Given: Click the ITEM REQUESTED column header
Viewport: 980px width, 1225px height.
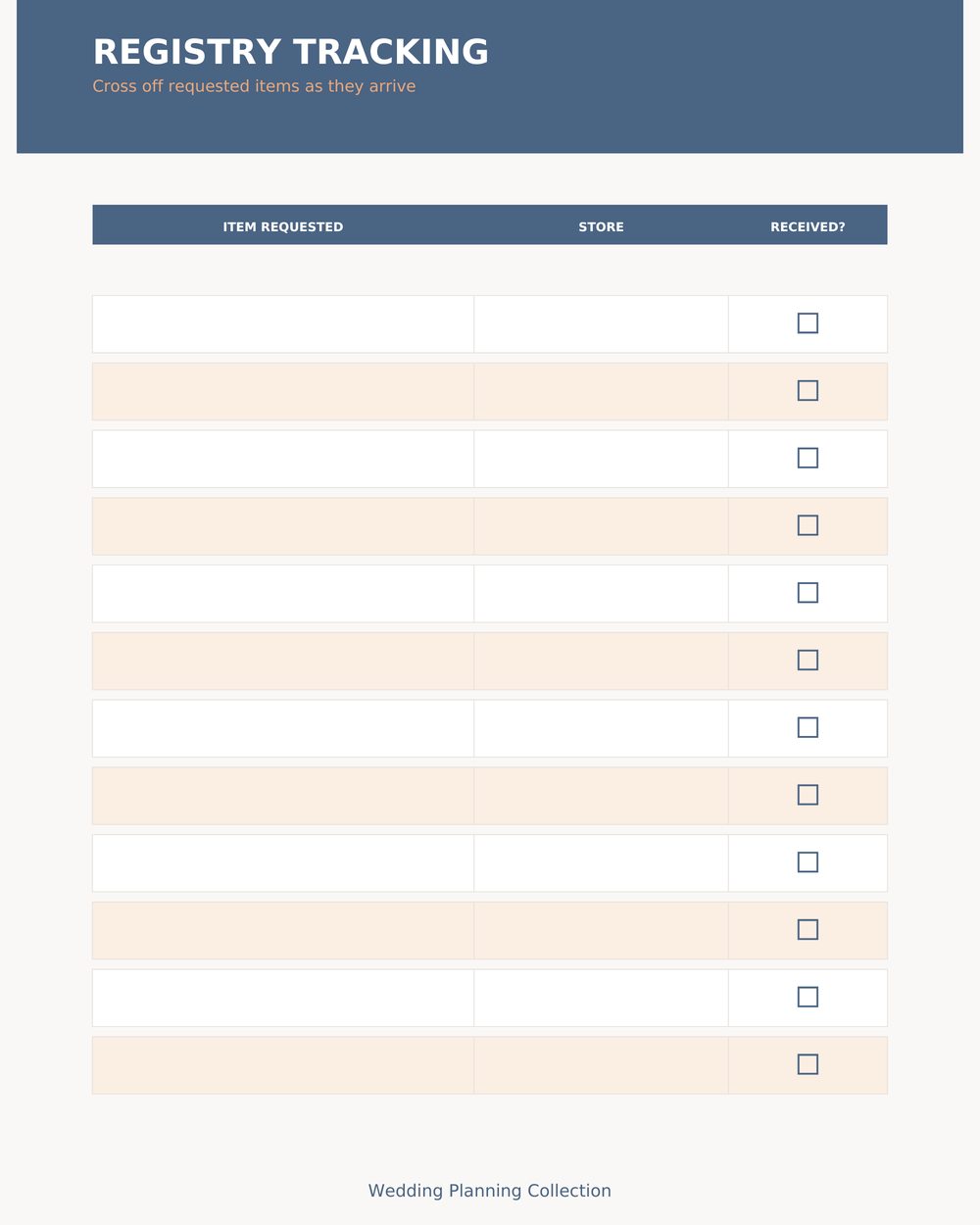Looking at the screenshot, I should (x=283, y=227).
